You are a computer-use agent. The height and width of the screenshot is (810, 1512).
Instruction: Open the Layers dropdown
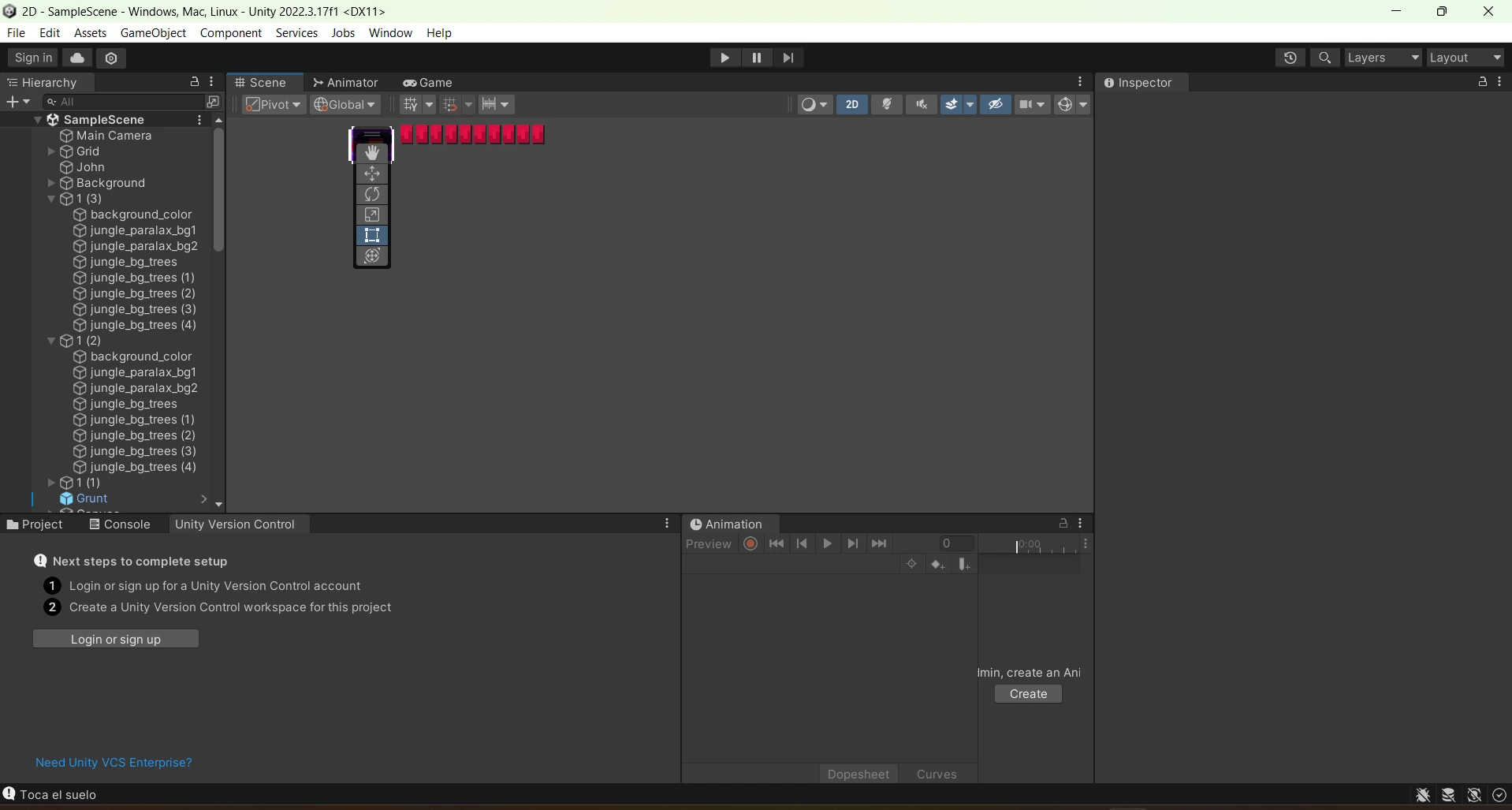1383,58
